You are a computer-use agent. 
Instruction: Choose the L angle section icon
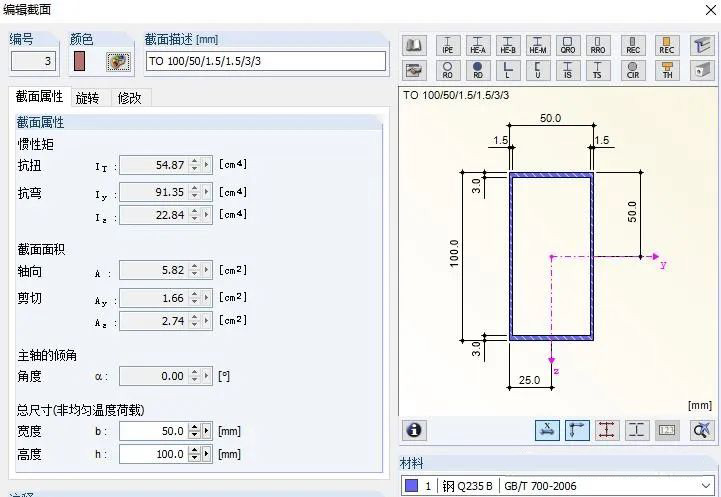point(508,71)
